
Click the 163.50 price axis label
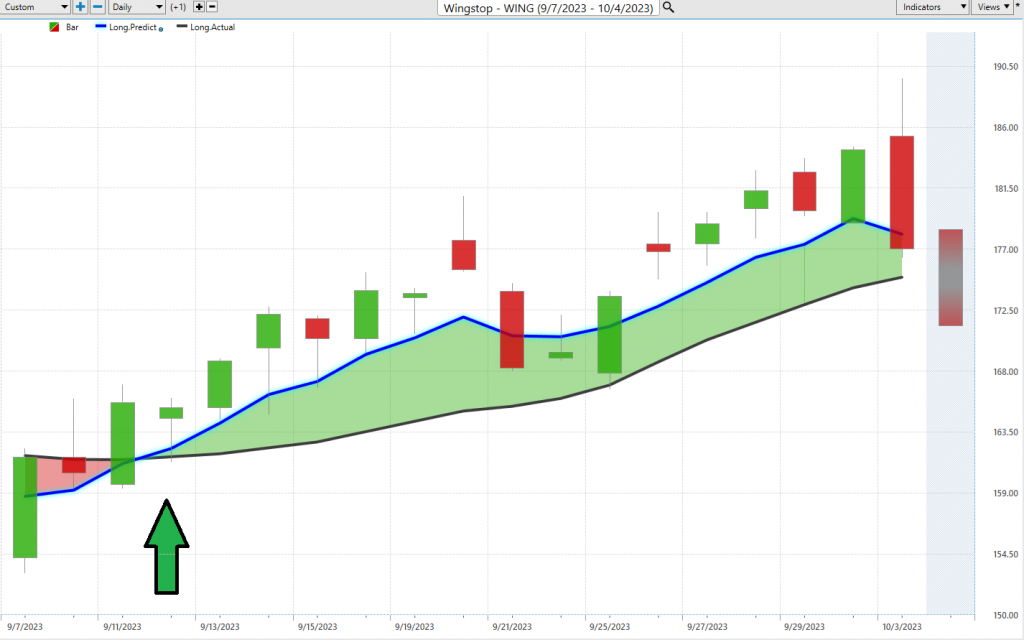tap(1006, 432)
